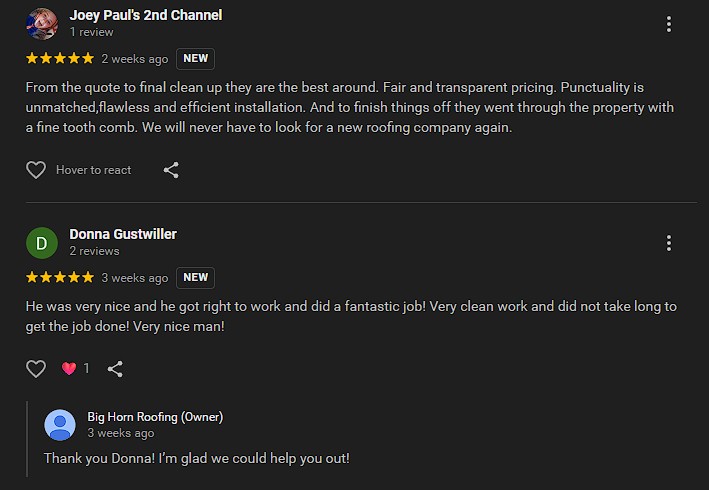Open Donna Gustwiller's profile name
The height and width of the screenshot is (490, 709).
123,234
